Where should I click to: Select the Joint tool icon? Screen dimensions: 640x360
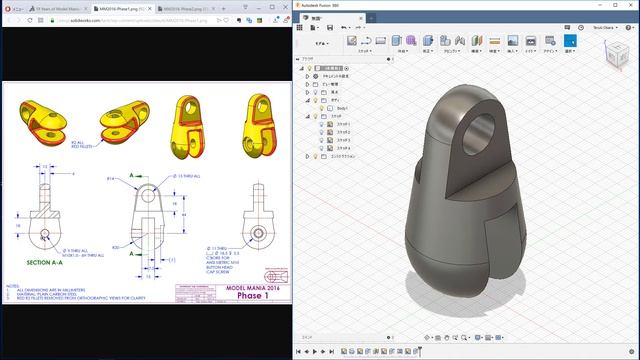pyautogui.click(x=460, y=40)
